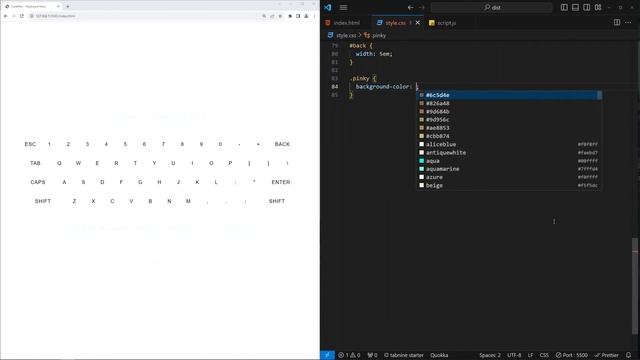Click the Port : 5500 Live Server item
Viewport: 640px width, 360px height.
click(x=571, y=355)
